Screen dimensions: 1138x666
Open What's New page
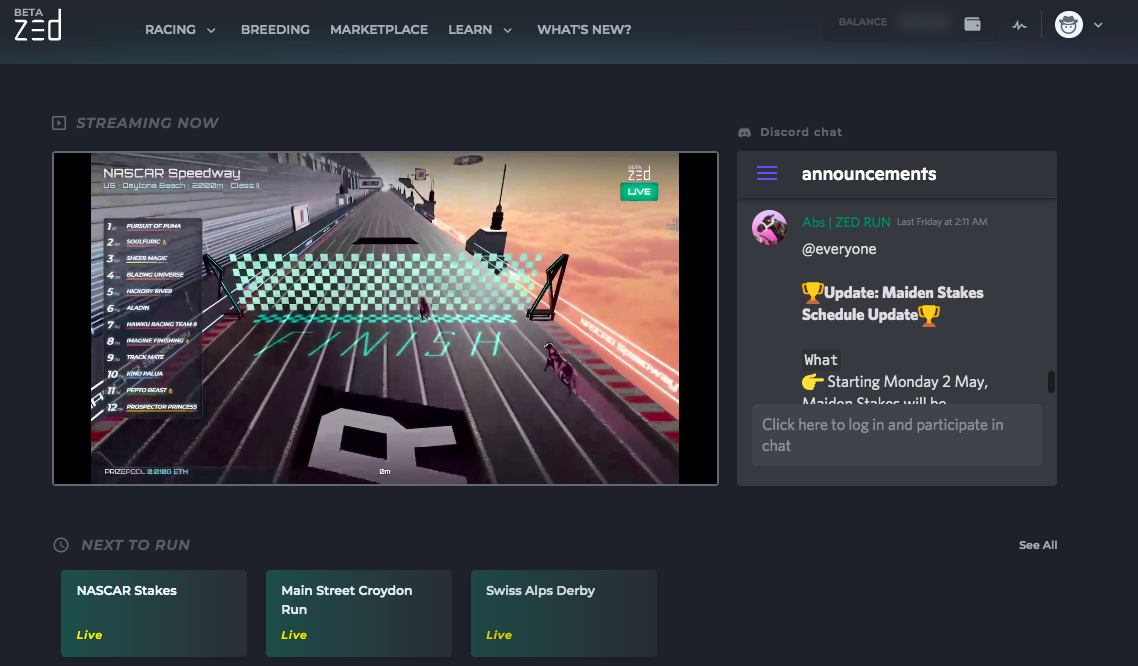click(584, 30)
